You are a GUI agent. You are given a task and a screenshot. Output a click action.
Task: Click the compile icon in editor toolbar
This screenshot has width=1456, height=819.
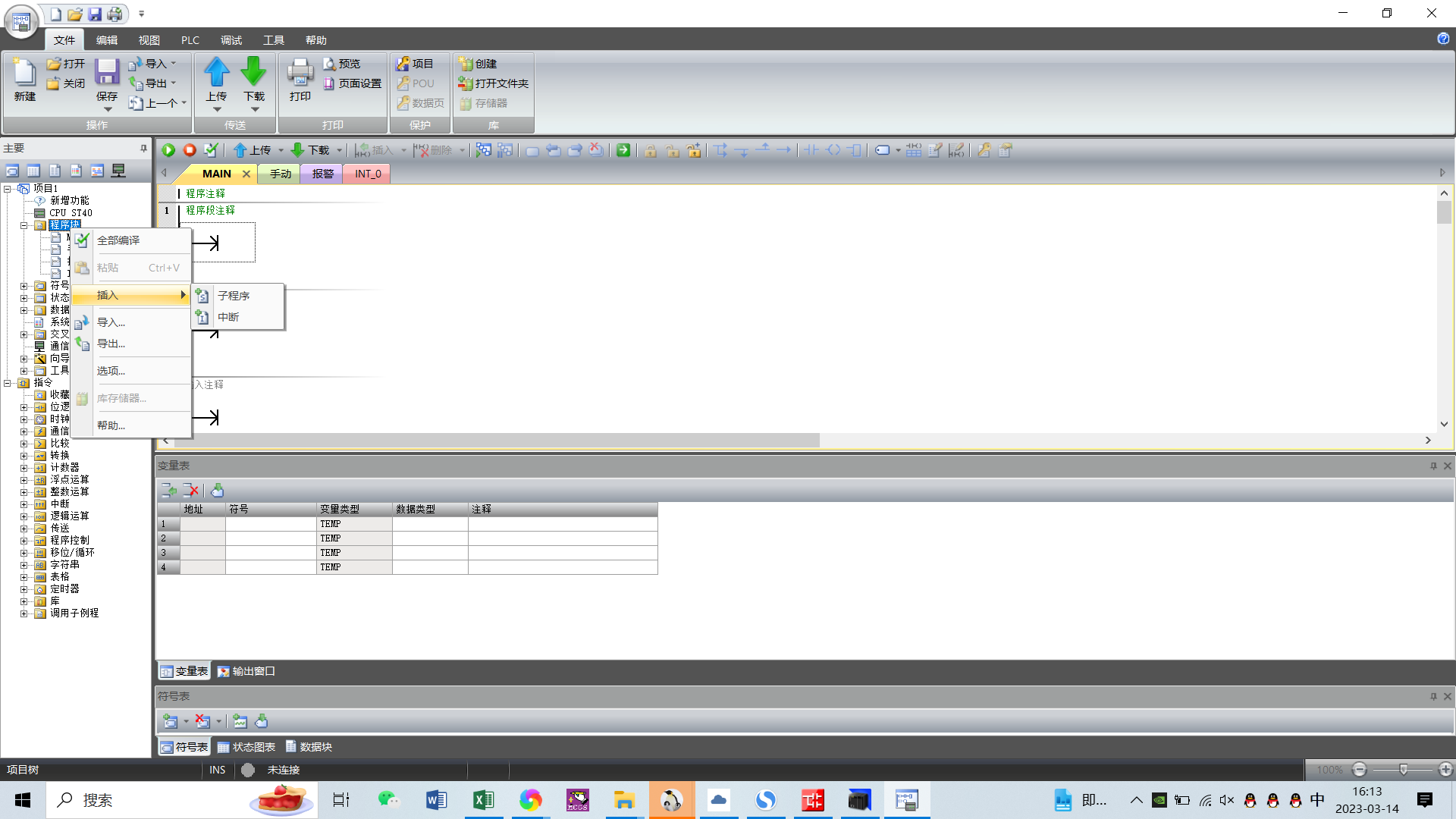[x=211, y=150]
